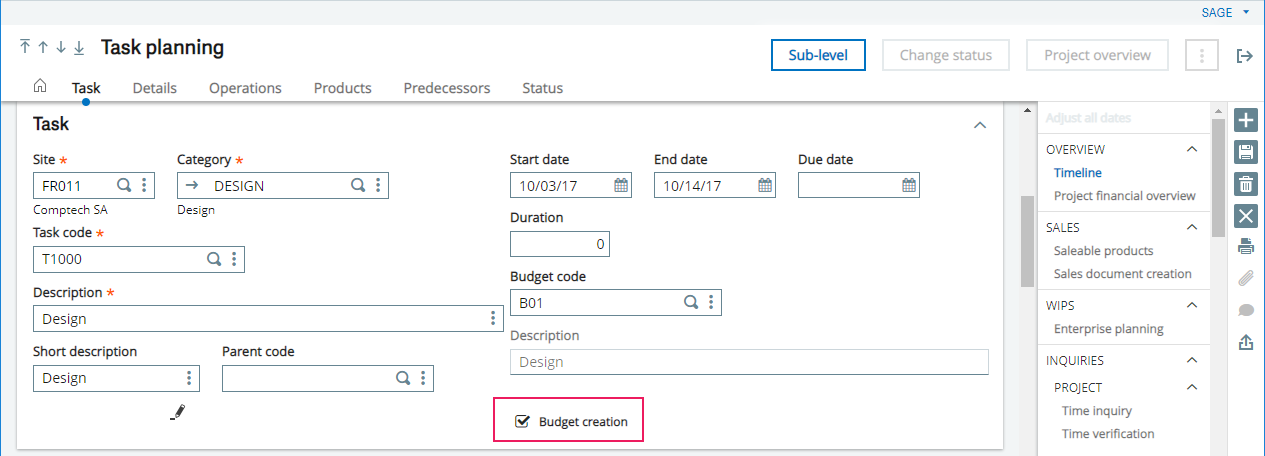Open the SAGE user dropdown
Screen dimensions: 1265x456
click(1225, 12)
